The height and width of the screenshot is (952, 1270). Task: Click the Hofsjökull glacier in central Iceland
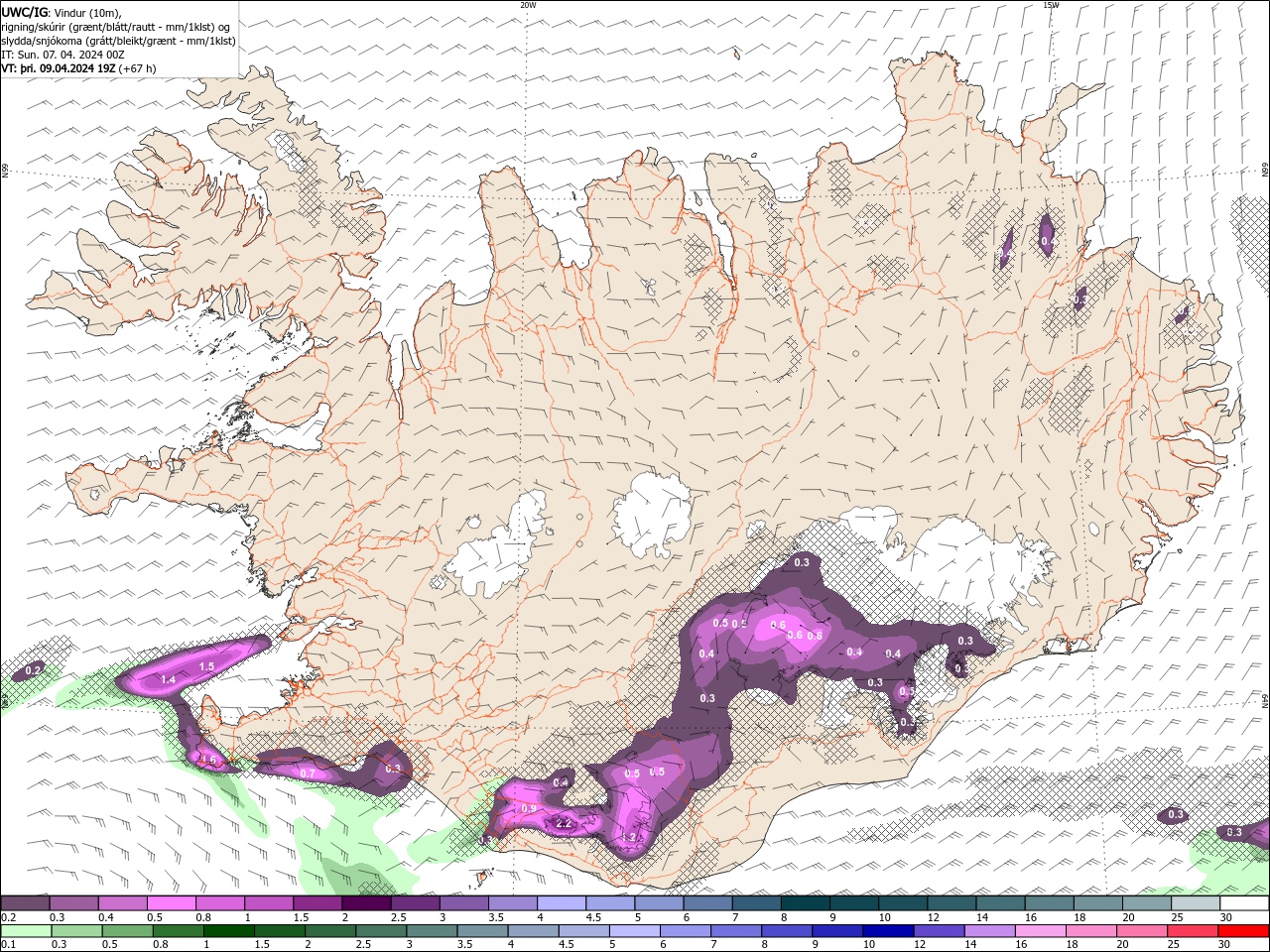[652, 516]
